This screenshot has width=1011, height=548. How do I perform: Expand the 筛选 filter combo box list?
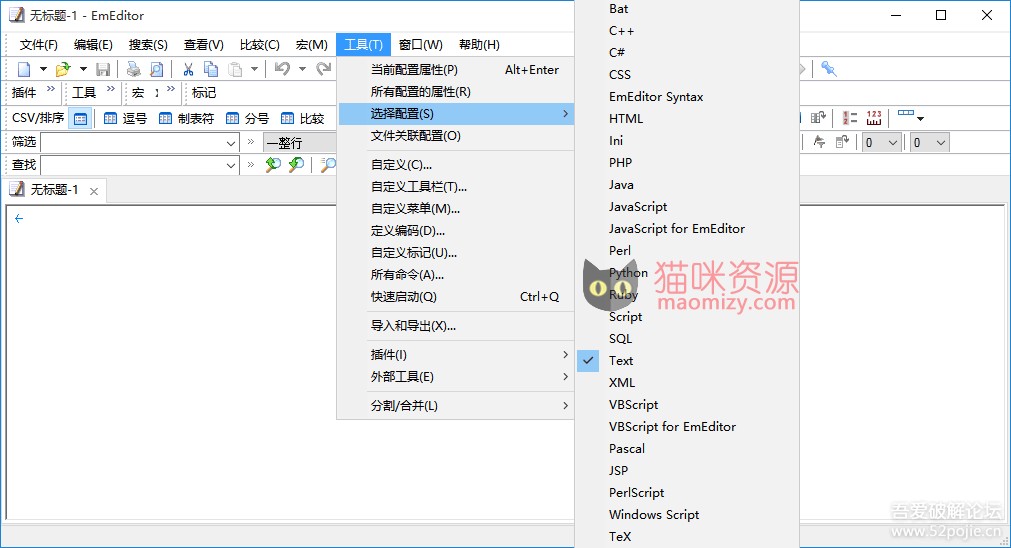tap(231, 142)
